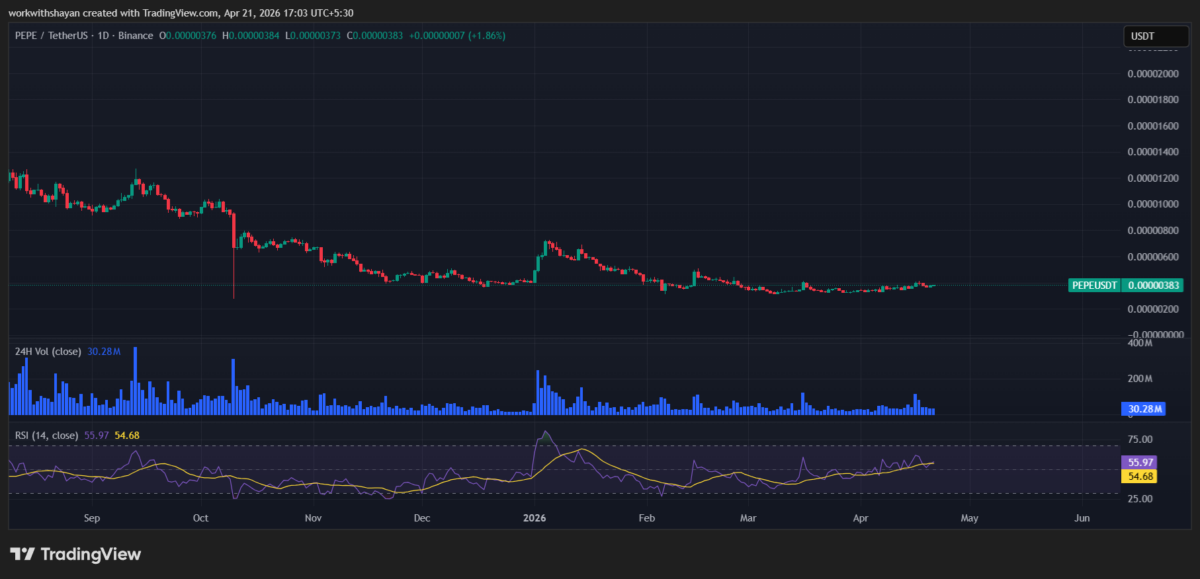Click the 200M volume scale level

(x=1141, y=379)
